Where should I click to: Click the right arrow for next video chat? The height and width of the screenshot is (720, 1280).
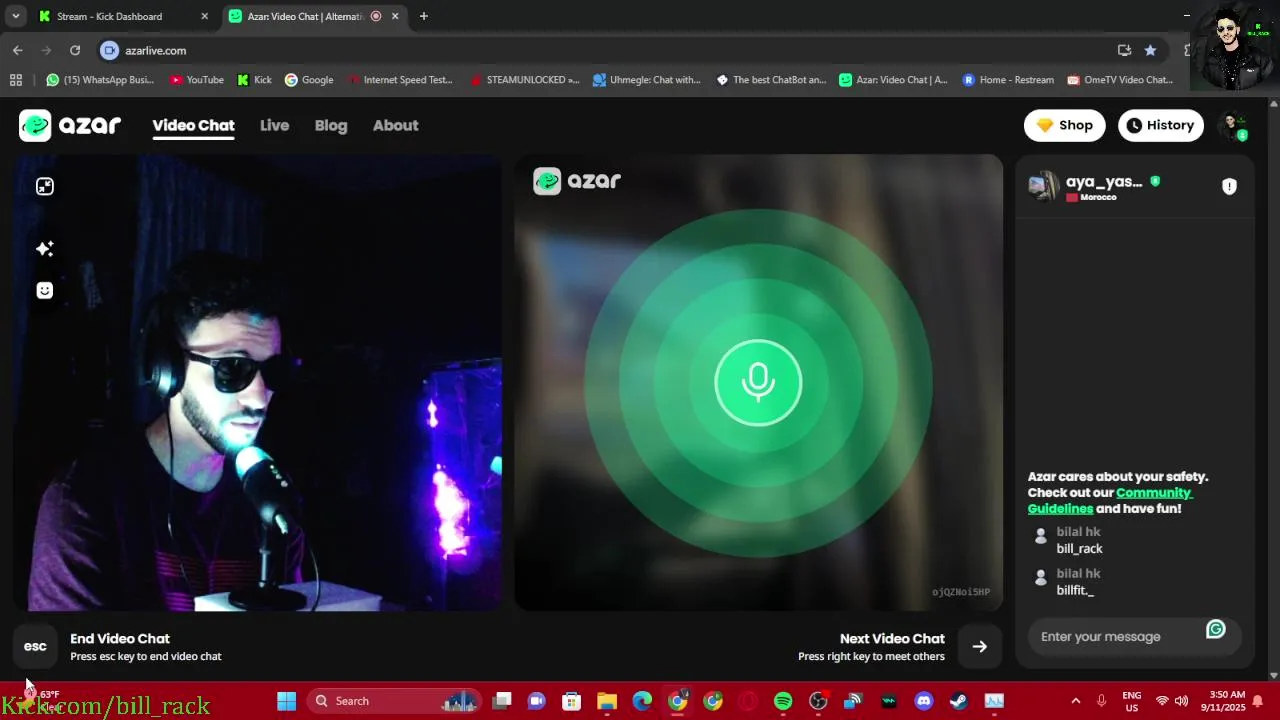coord(979,646)
